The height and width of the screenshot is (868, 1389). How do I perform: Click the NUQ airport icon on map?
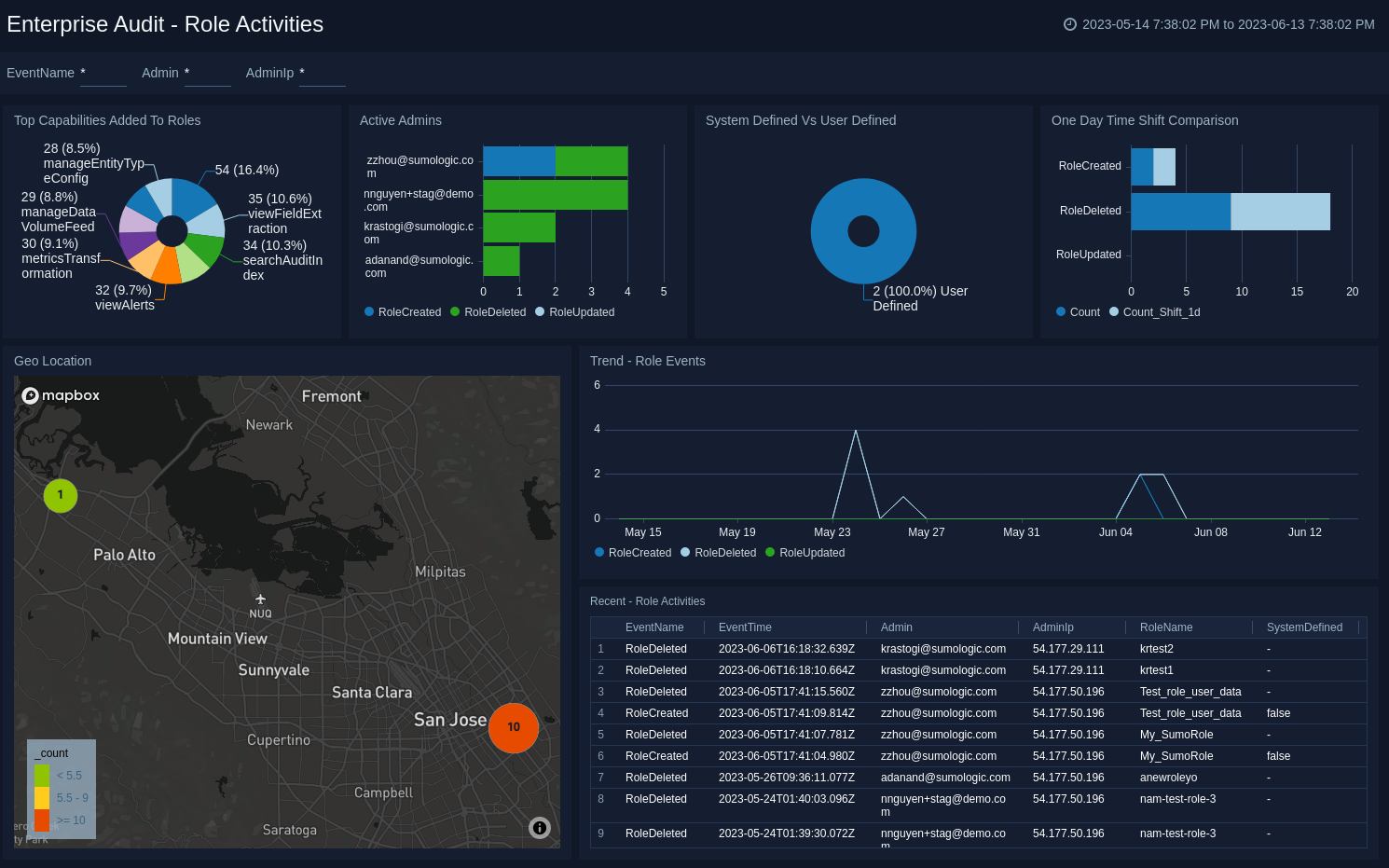260,599
